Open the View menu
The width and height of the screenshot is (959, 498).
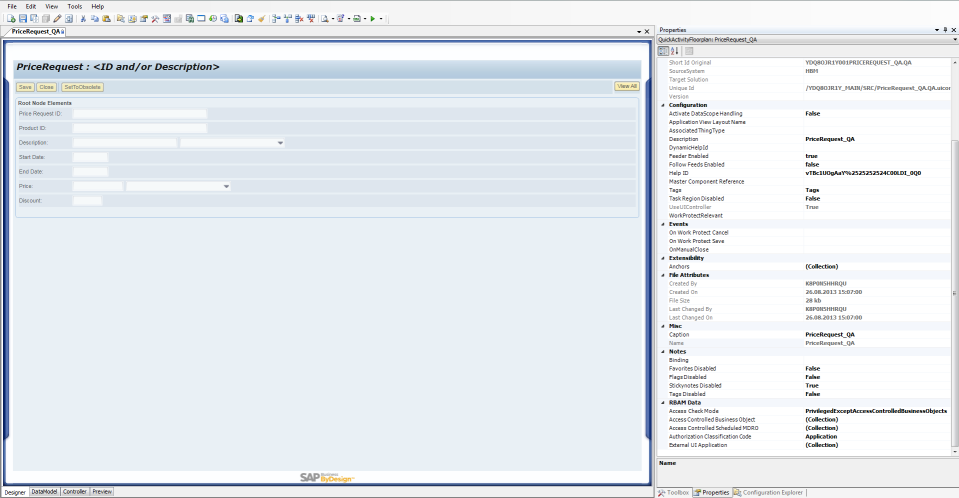click(51, 6)
